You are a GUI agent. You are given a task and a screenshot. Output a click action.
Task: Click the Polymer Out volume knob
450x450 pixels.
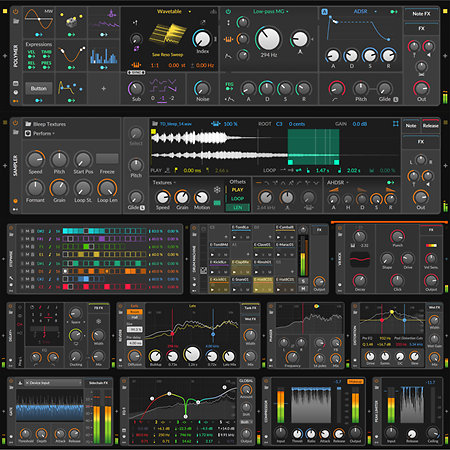pos(421,89)
